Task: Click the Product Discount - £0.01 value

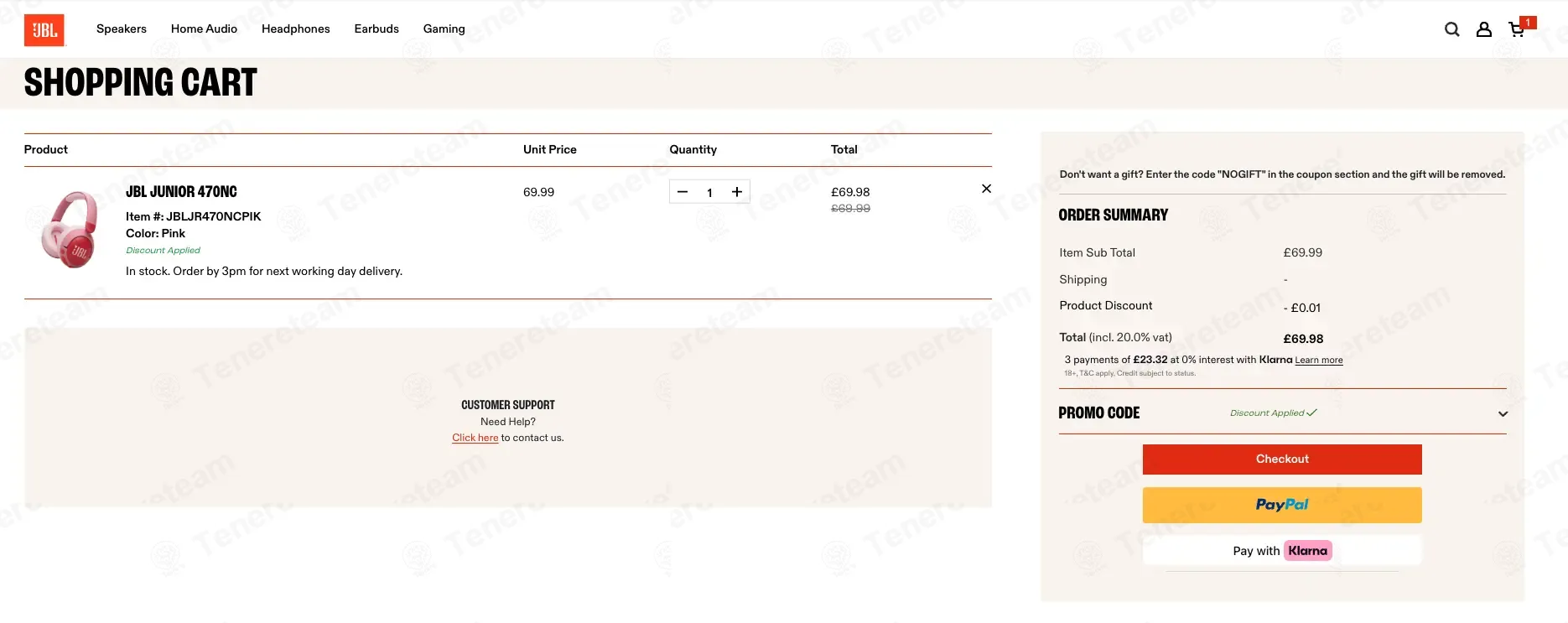Action: point(1301,308)
